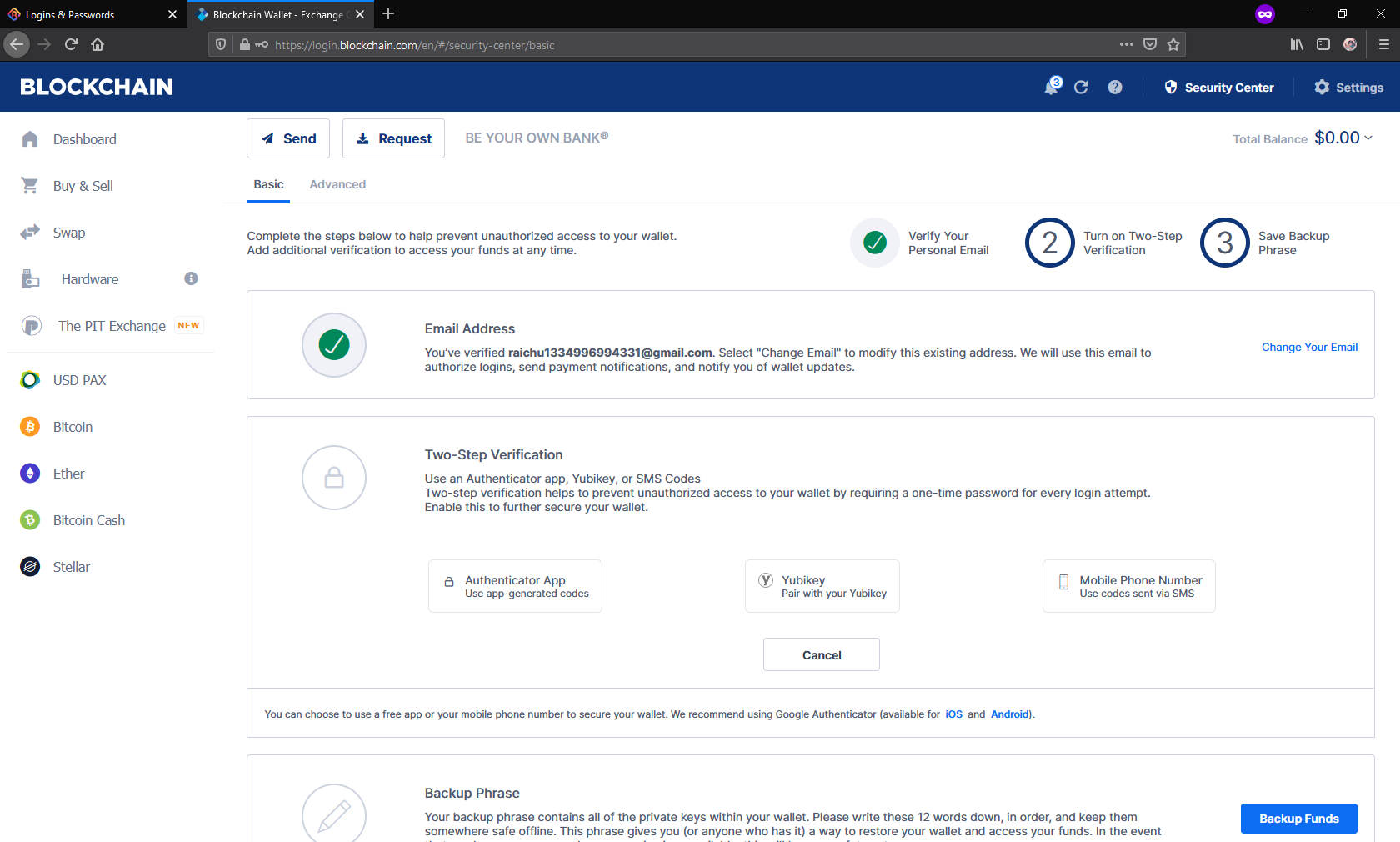Open the Android Google Authenticator link
Image resolution: width=1400 pixels, height=842 pixels.
tap(1010, 714)
